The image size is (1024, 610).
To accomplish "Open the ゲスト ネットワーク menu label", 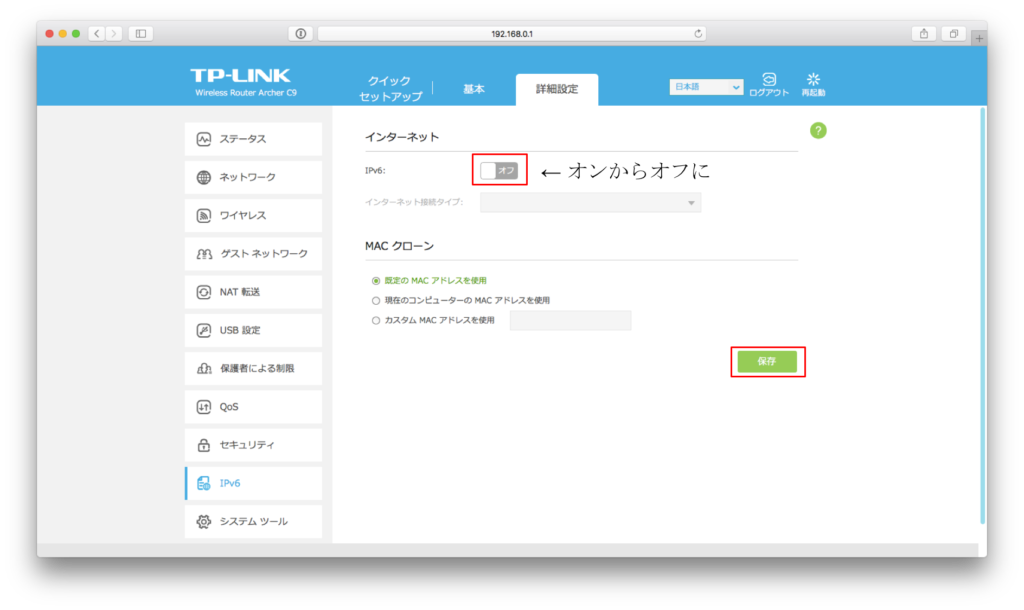I will pyautogui.click(x=264, y=254).
